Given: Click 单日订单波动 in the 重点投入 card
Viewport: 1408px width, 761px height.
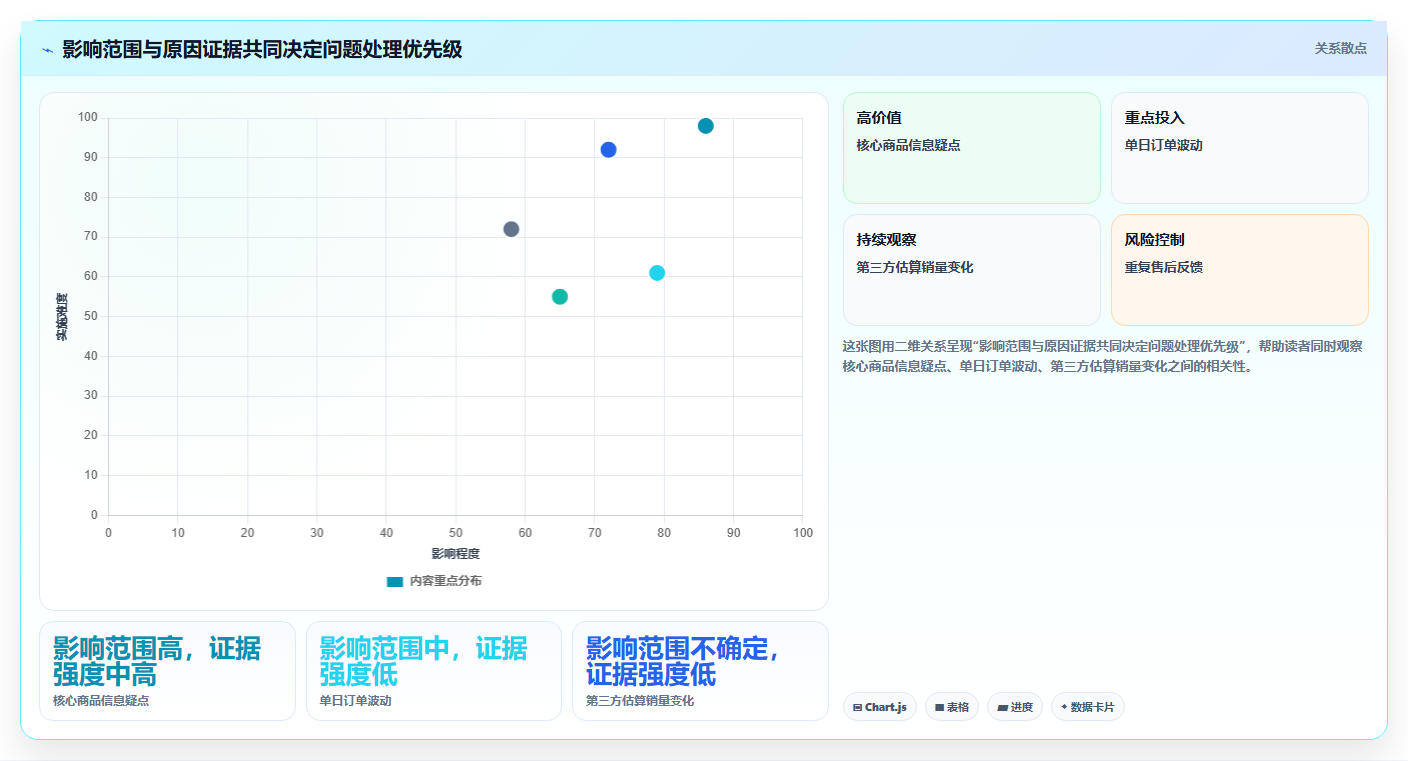Looking at the screenshot, I should click(1163, 146).
